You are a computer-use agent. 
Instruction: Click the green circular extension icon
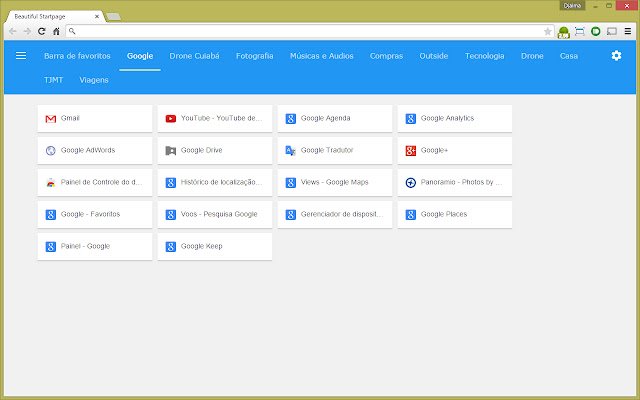coord(596,31)
